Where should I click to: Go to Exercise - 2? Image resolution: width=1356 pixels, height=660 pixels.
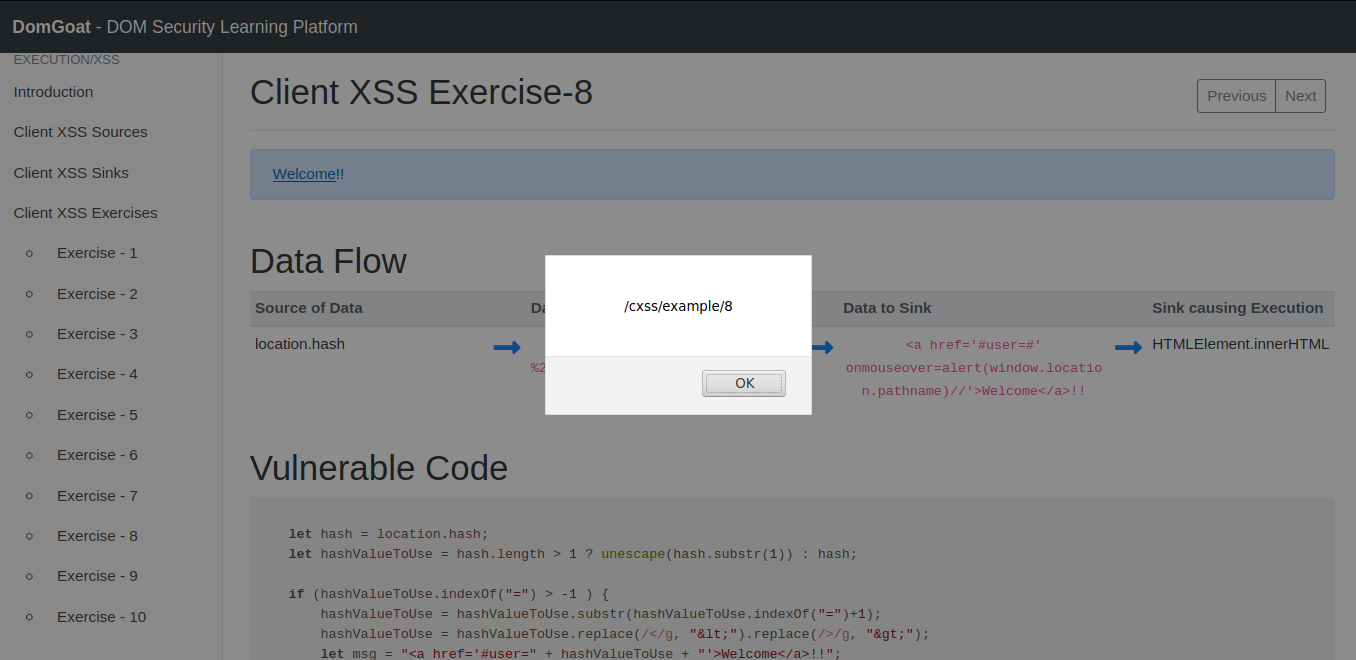tap(97, 294)
